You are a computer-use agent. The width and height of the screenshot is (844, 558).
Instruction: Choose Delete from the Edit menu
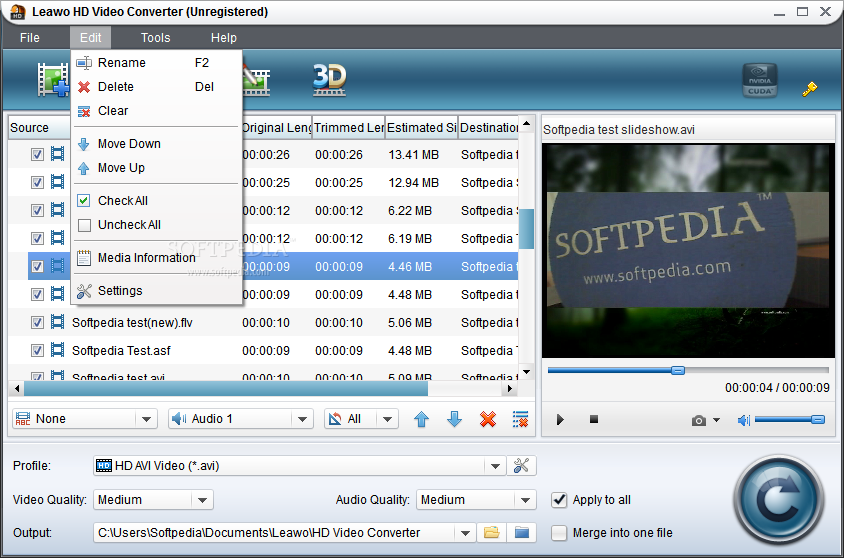pyautogui.click(x=156, y=87)
